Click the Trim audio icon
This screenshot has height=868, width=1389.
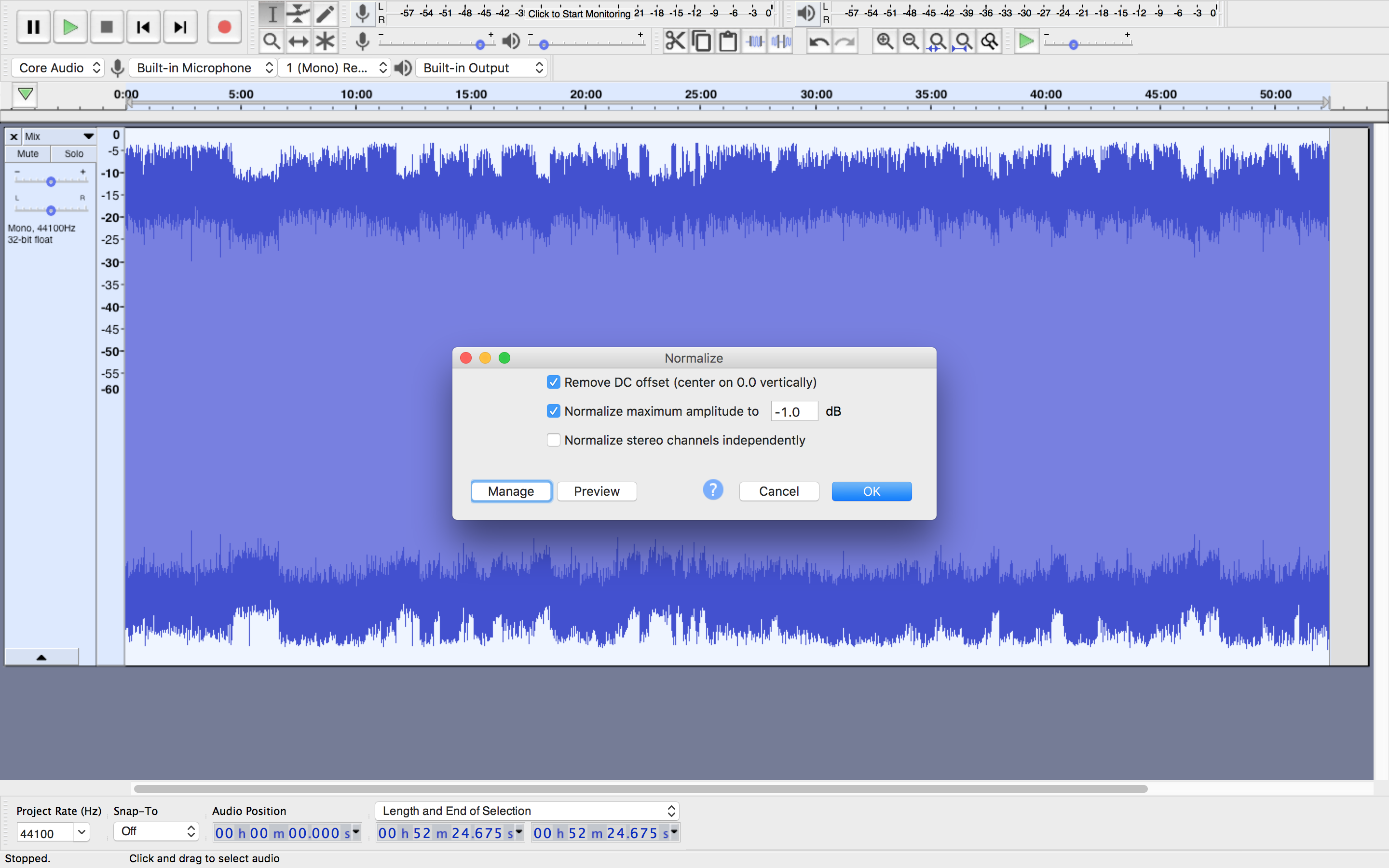[755, 41]
